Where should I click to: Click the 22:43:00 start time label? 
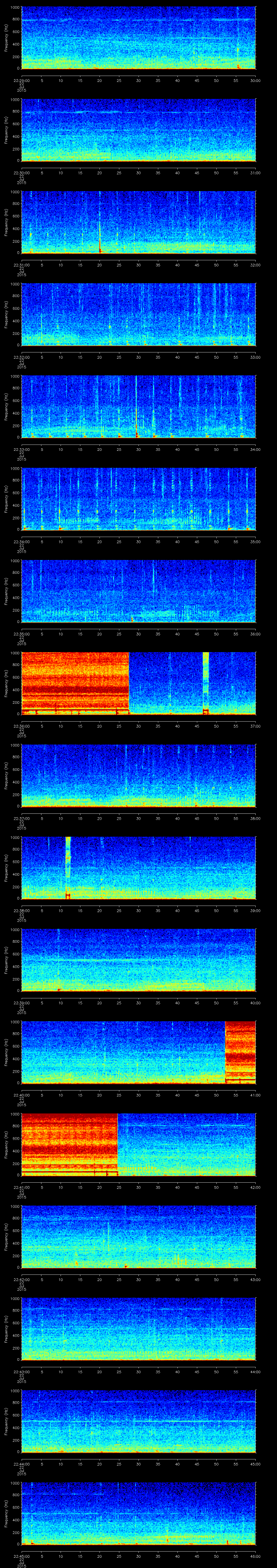pyautogui.click(x=21, y=1372)
